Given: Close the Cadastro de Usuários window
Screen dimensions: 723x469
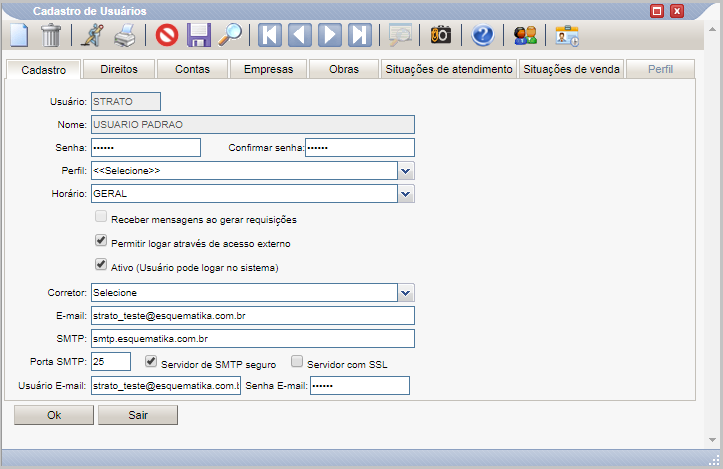Looking at the screenshot, I should [x=677, y=11].
